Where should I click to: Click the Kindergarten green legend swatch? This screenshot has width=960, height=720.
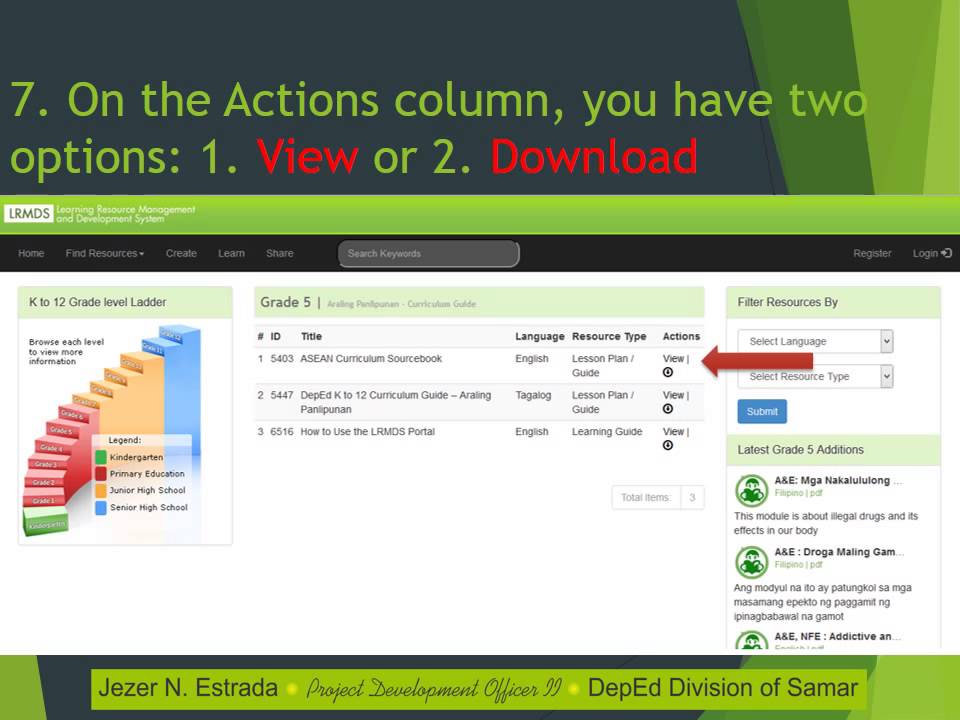coord(101,457)
